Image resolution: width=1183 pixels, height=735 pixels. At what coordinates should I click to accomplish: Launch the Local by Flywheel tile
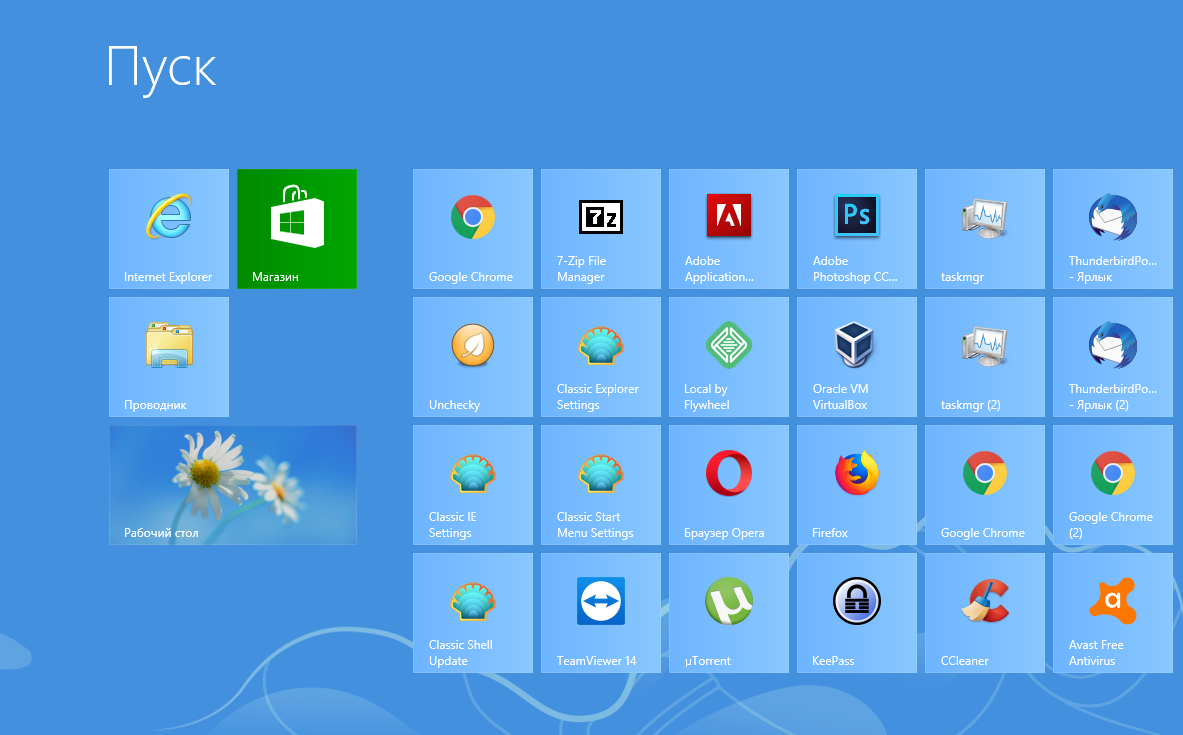click(x=729, y=357)
